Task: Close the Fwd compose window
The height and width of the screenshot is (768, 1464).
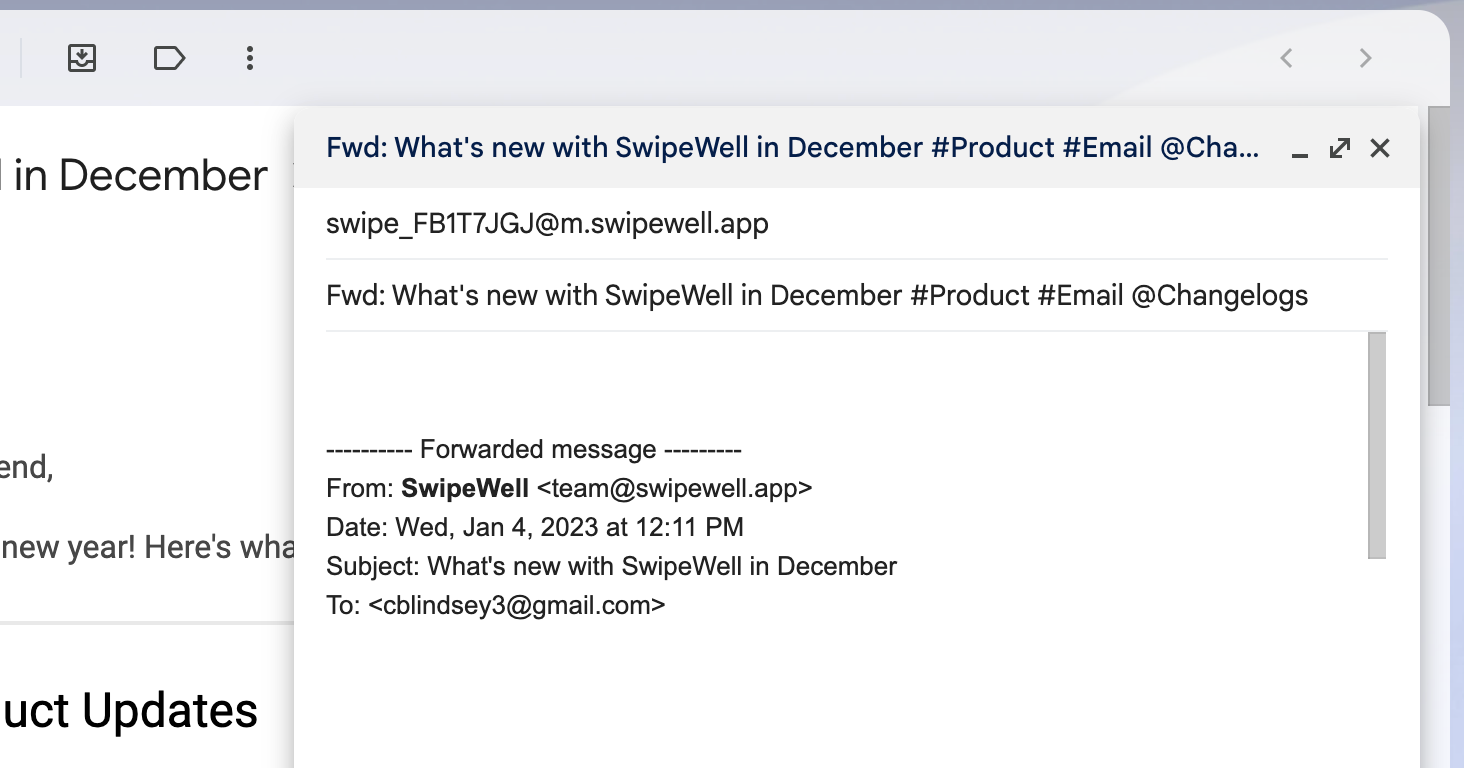Action: [x=1380, y=148]
